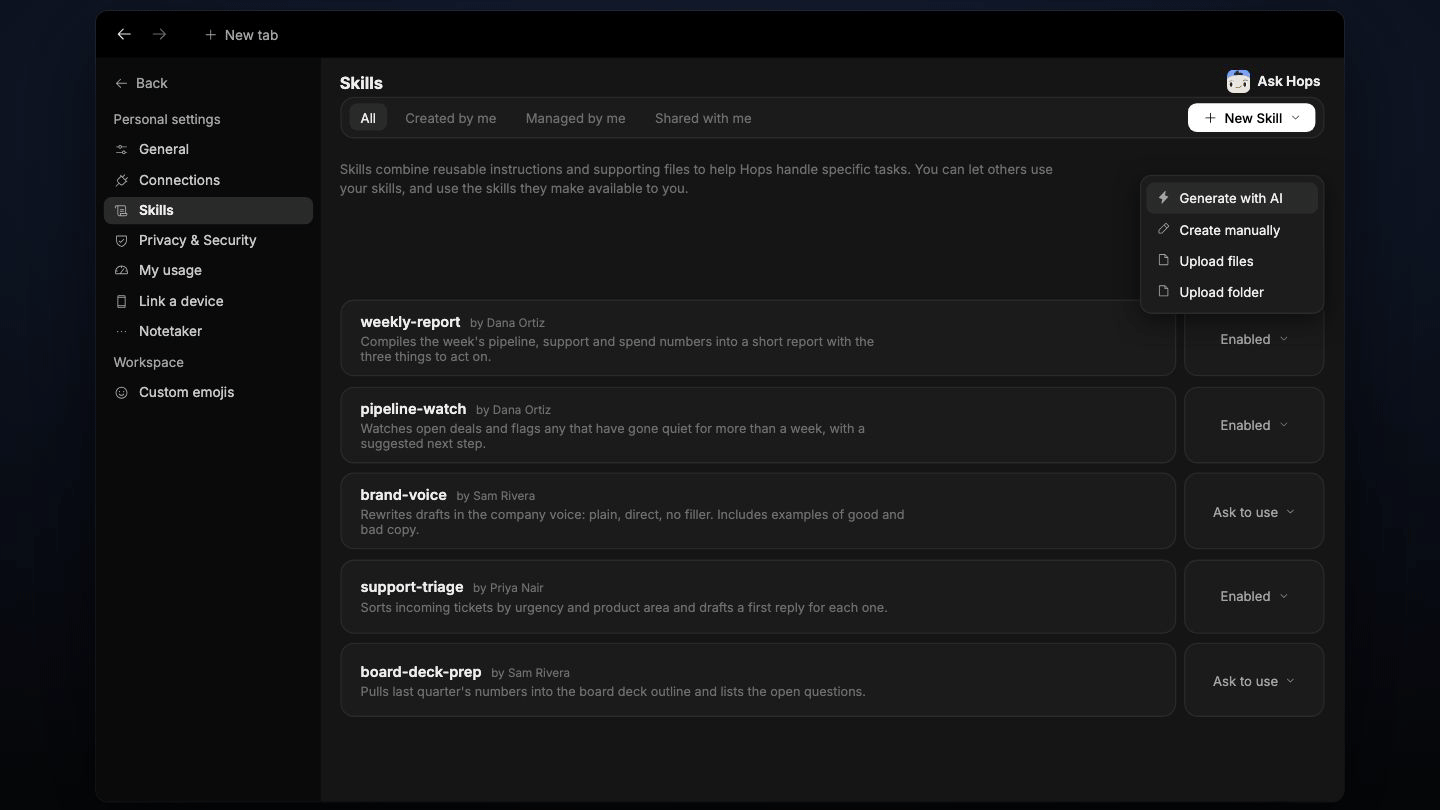1440x810 pixels.
Task: Click the Connections plug icon
Action: click(x=122, y=180)
